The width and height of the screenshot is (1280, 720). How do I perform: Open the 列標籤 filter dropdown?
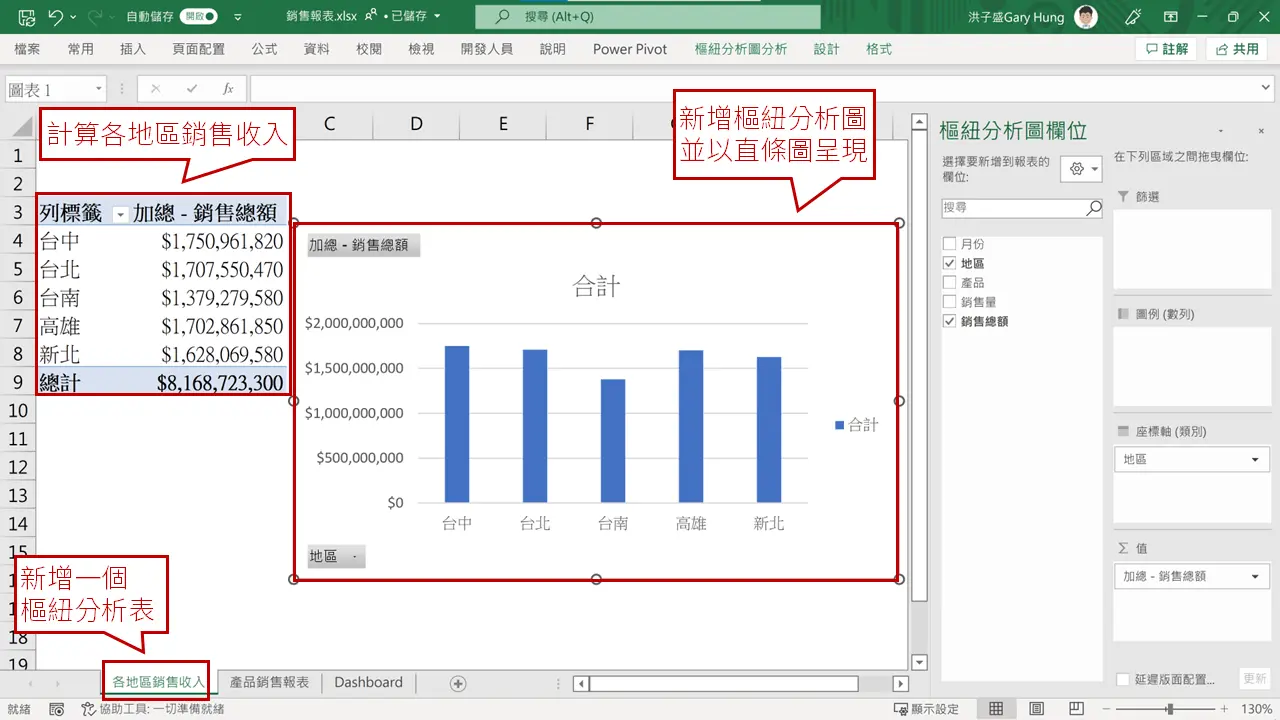121,214
